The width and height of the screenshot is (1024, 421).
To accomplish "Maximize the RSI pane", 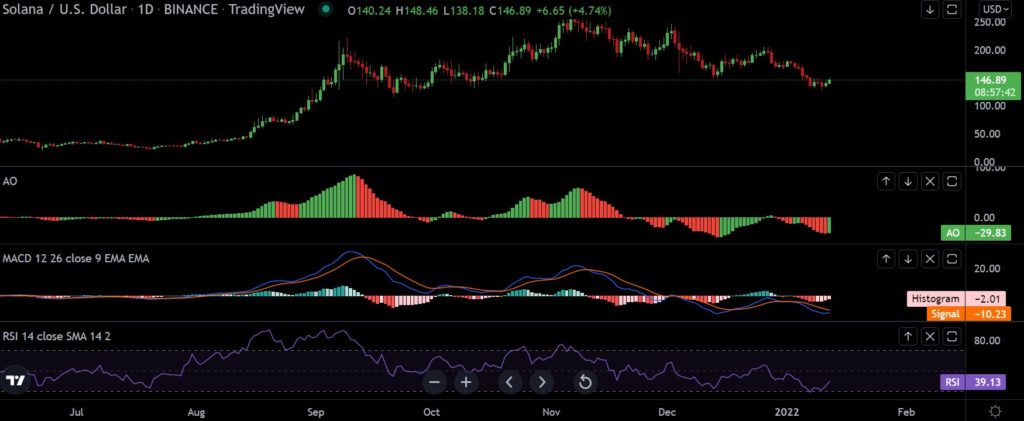I will pos(953,337).
